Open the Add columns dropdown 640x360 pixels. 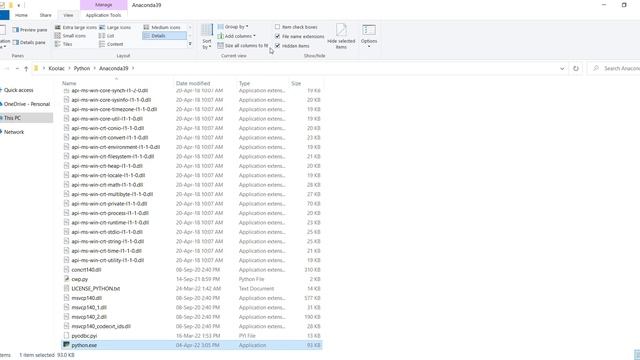pyautogui.click(x=237, y=36)
